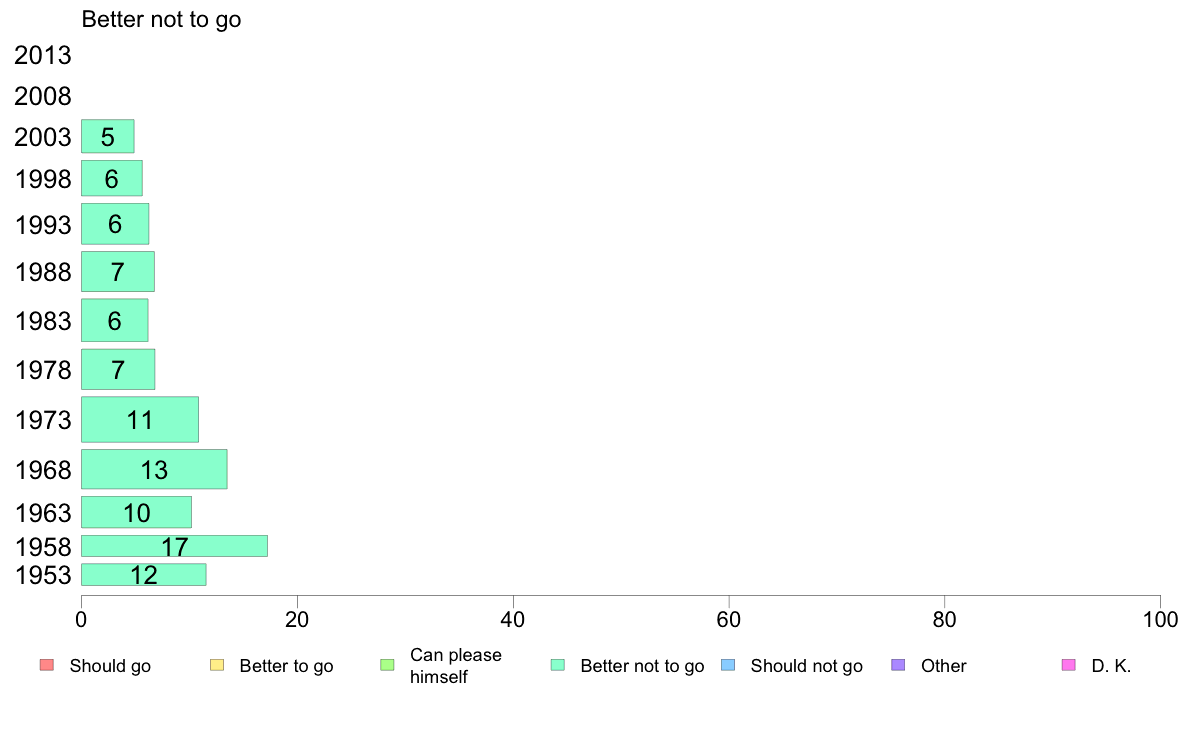1188x736 pixels.
Task: Select the teal Better not to go swatch
Action: click(558, 666)
